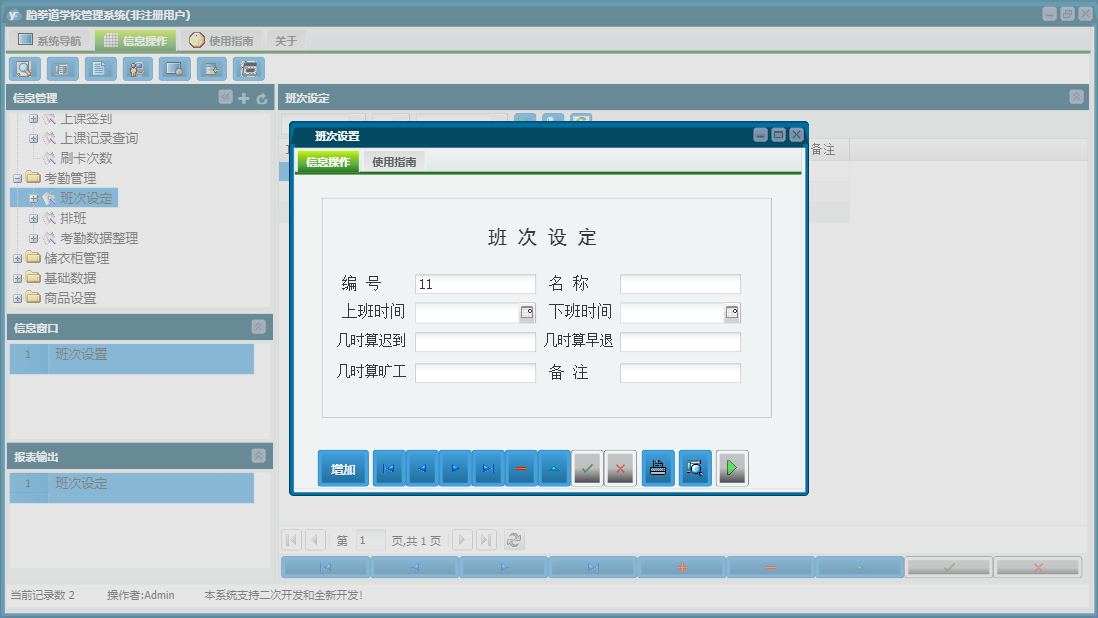Click the second main toolbar icon with columns
Viewport: 1098px width, 618px height.
click(x=62, y=69)
